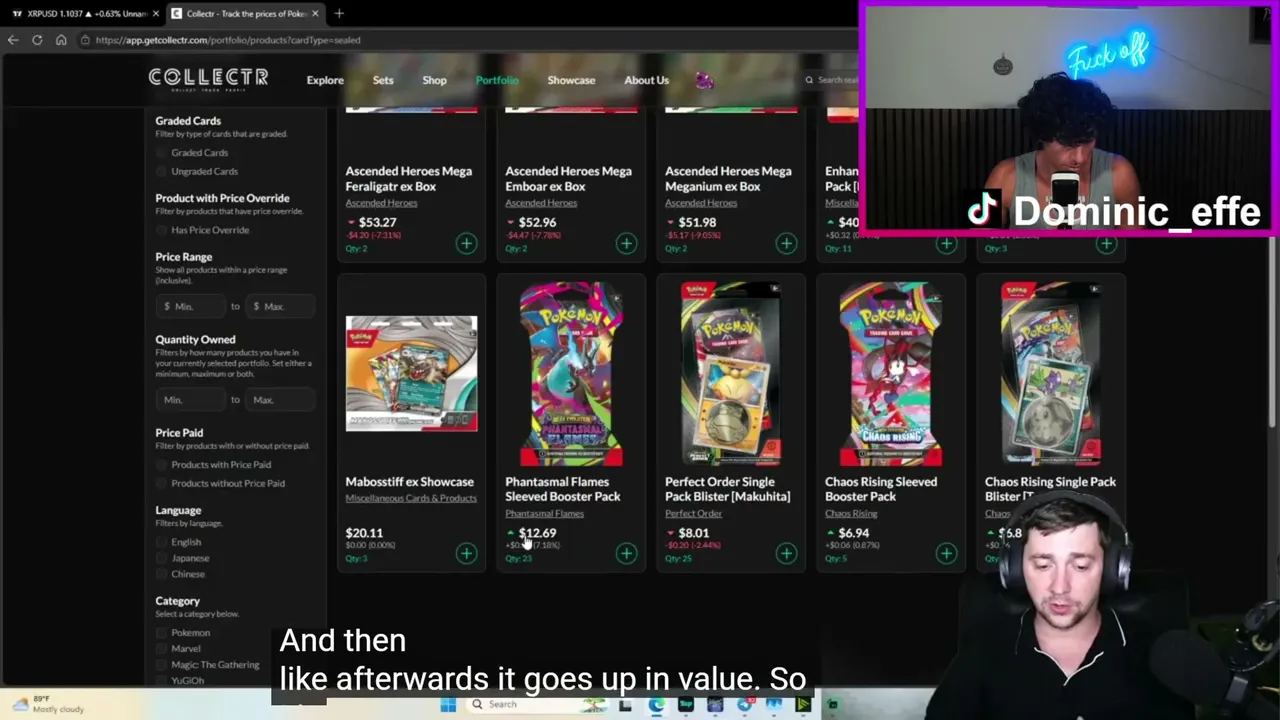The width and height of the screenshot is (1280, 720).
Task: Enable the Has Price Override filter
Action: point(162,230)
